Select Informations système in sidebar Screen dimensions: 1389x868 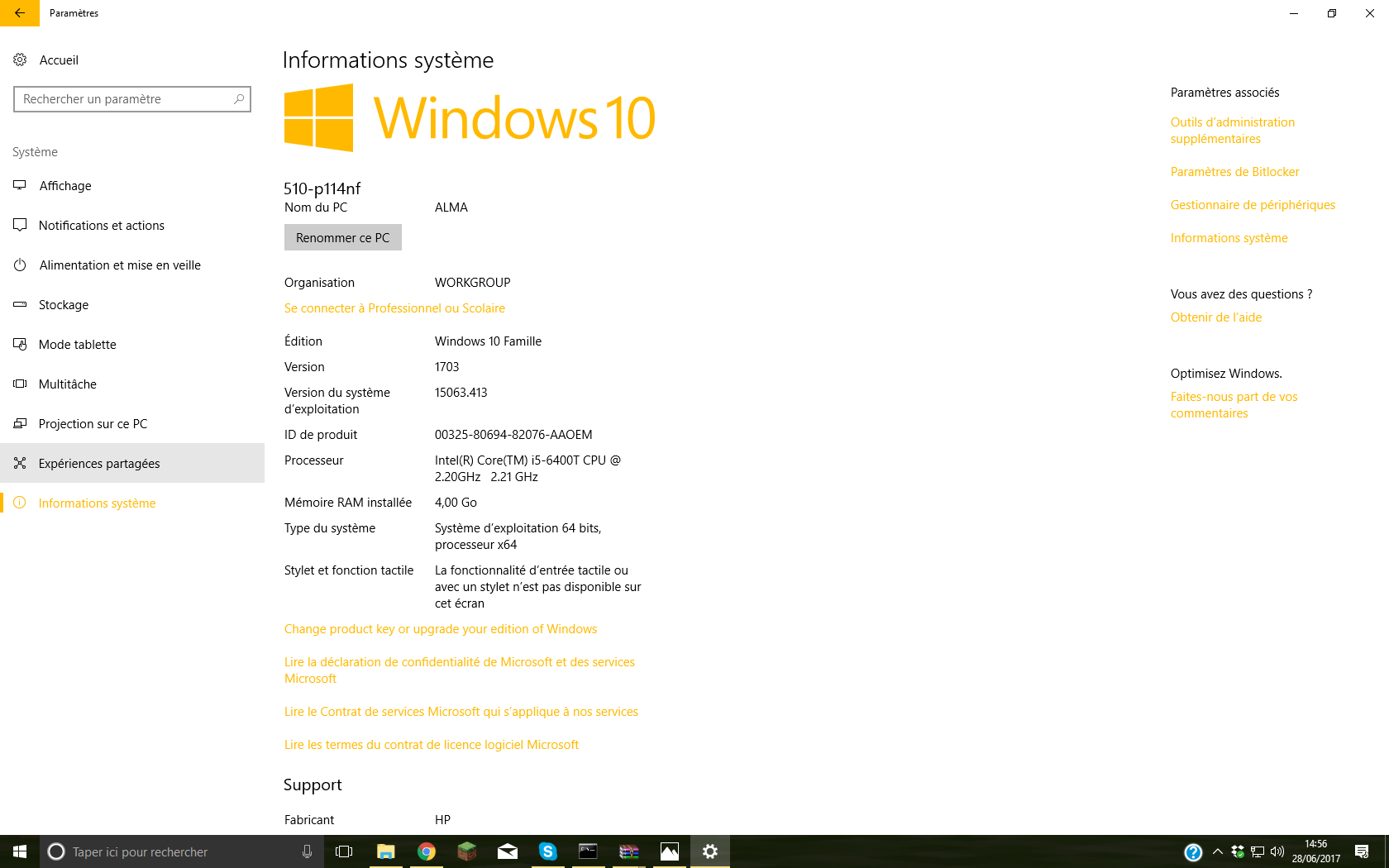coord(132,503)
